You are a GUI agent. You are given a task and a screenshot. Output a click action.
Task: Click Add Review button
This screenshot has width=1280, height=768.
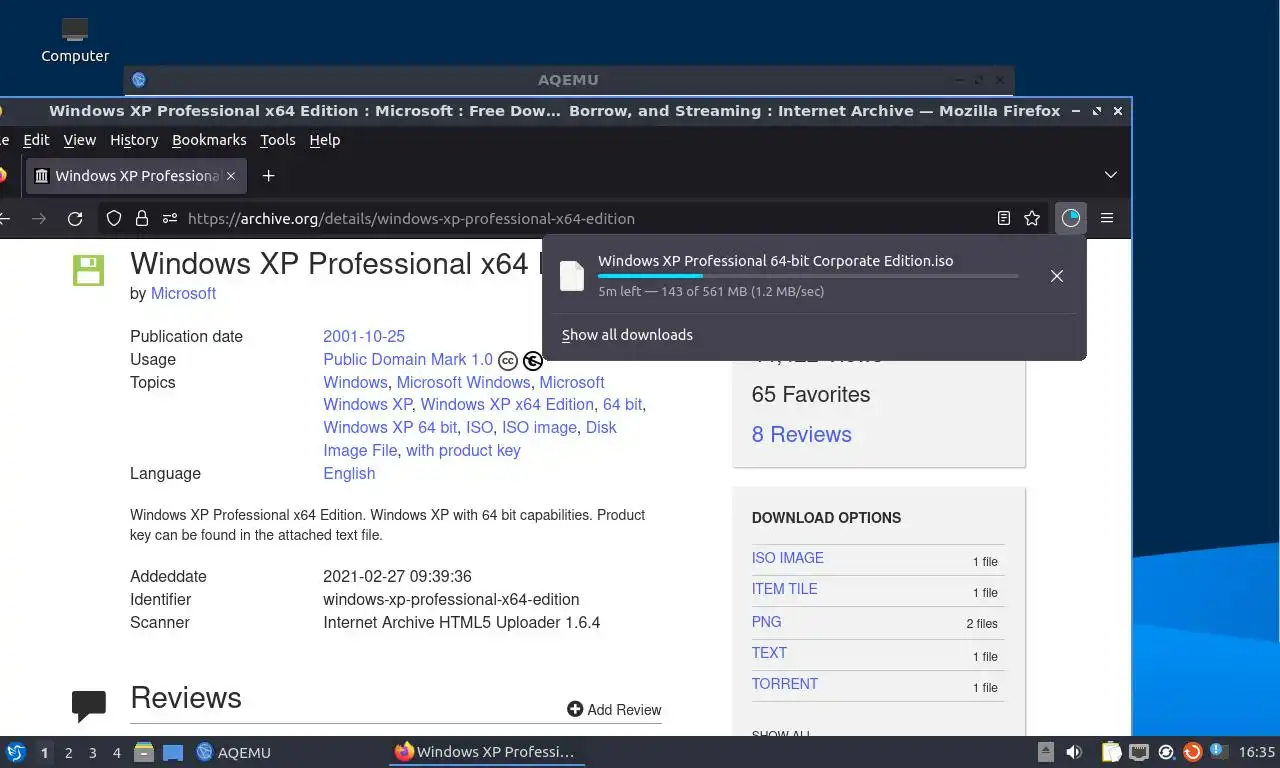tap(614, 709)
